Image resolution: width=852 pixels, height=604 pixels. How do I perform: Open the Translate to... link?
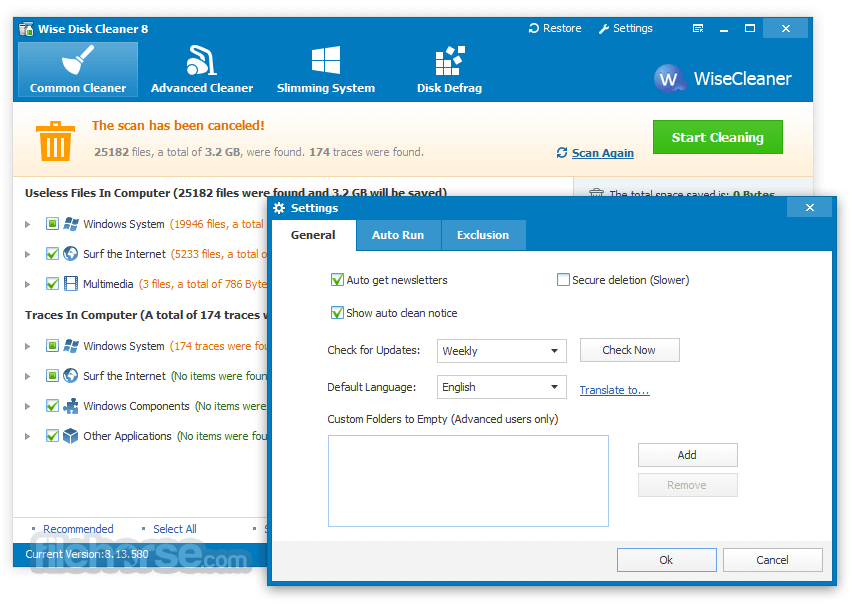[614, 390]
